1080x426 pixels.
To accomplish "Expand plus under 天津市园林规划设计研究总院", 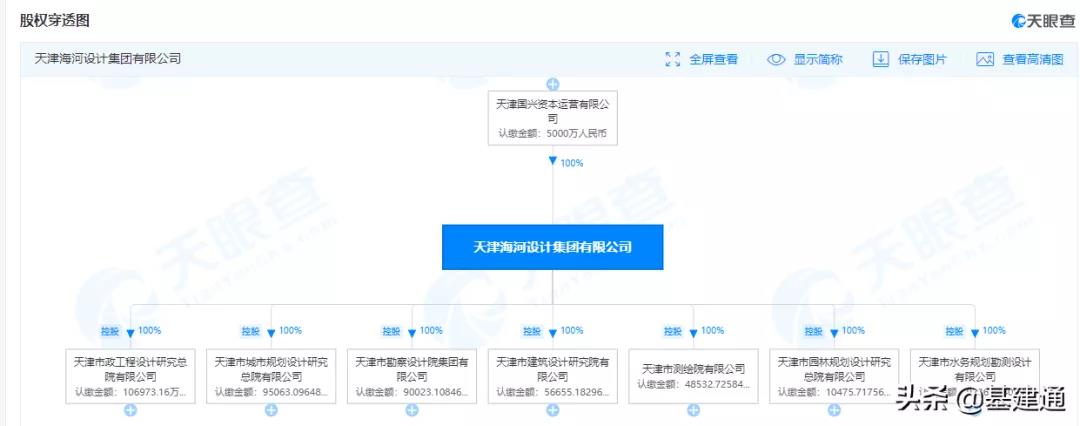I will (x=834, y=410).
